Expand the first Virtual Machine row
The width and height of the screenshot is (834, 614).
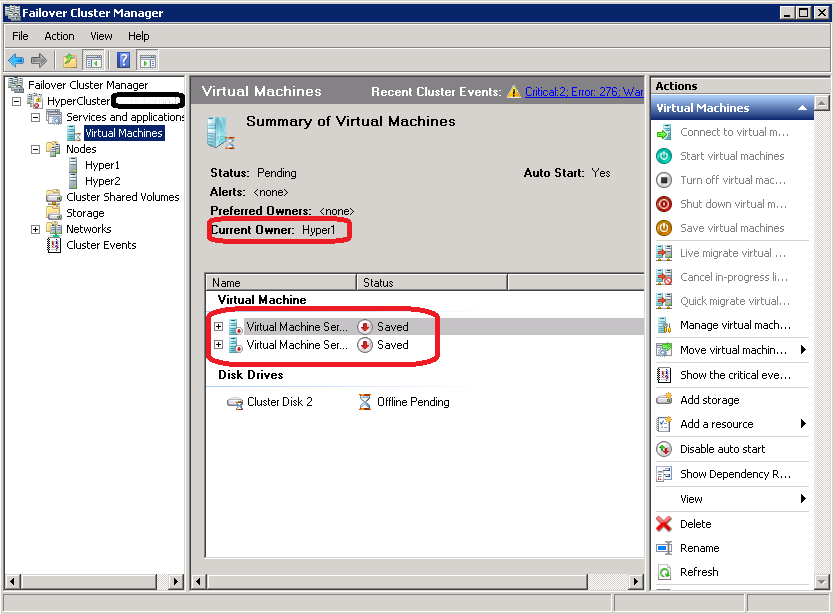218,327
